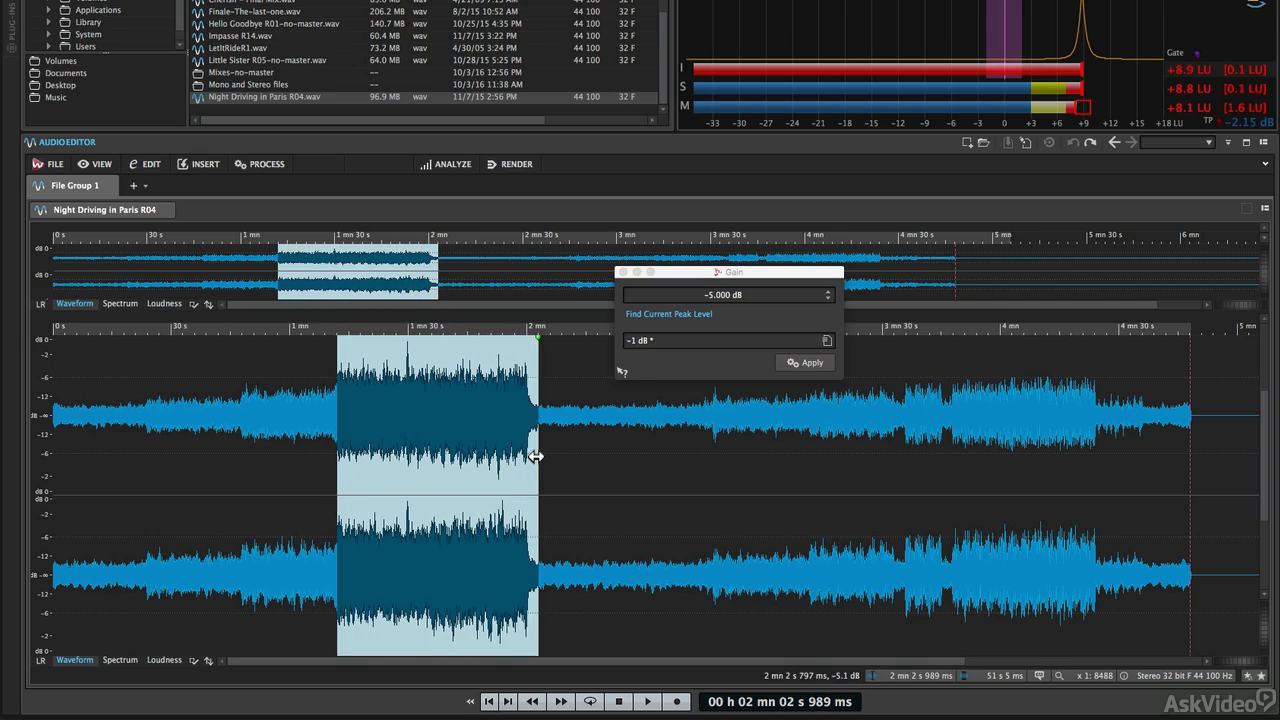This screenshot has height=720, width=1280.
Task: Open the INSERT tab
Action: (x=198, y=164)
